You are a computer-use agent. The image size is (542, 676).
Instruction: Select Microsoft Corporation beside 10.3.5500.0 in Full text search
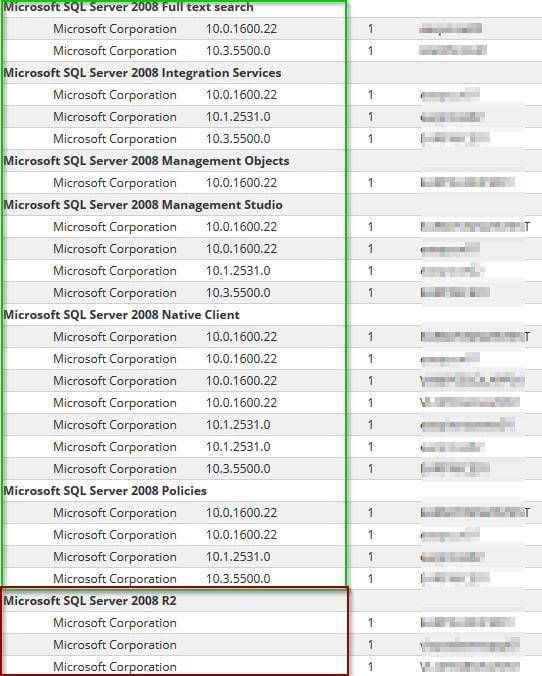pyautogui.click(x=115, y=51)
